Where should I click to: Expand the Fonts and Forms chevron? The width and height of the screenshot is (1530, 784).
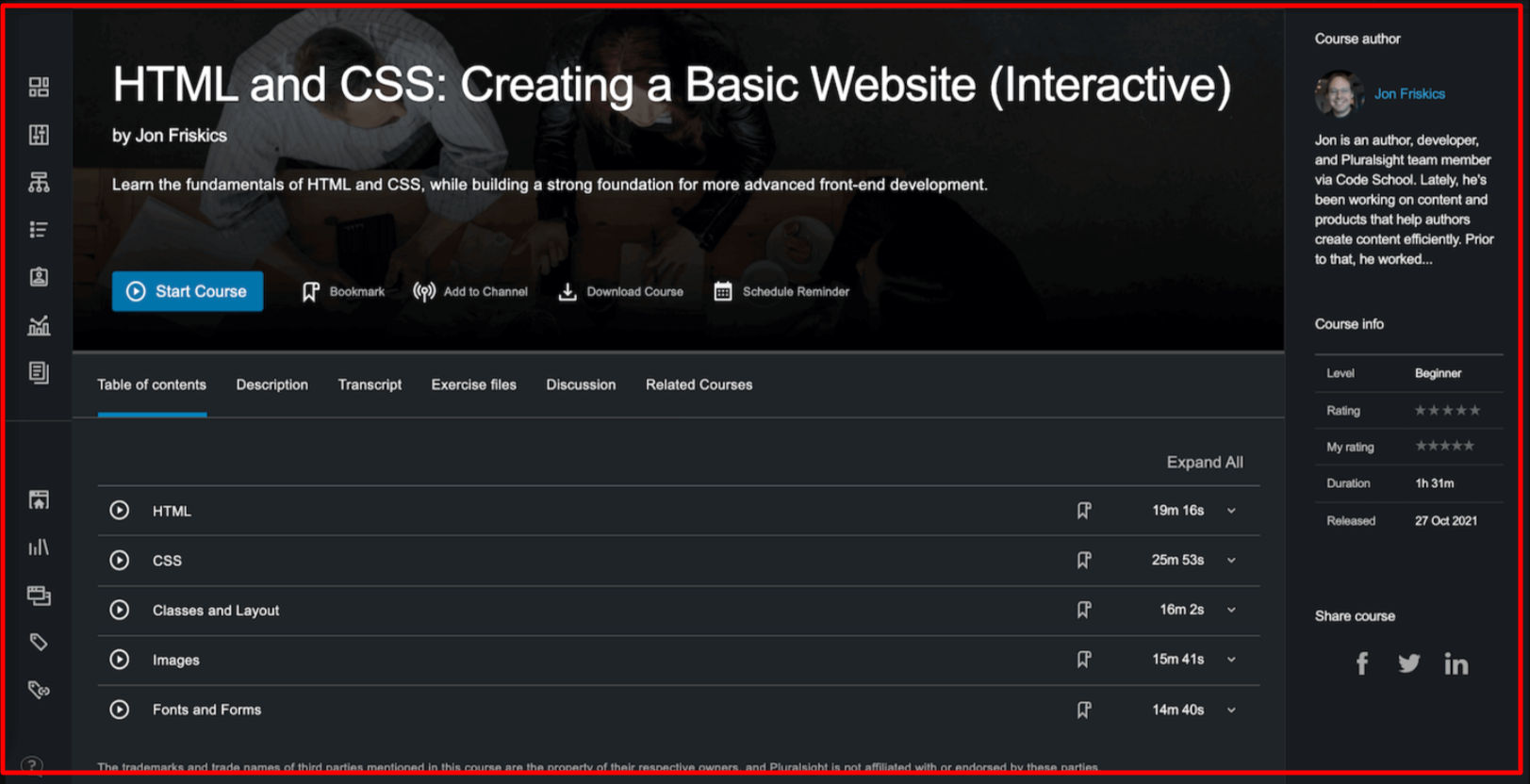[x=1231, y=710]
